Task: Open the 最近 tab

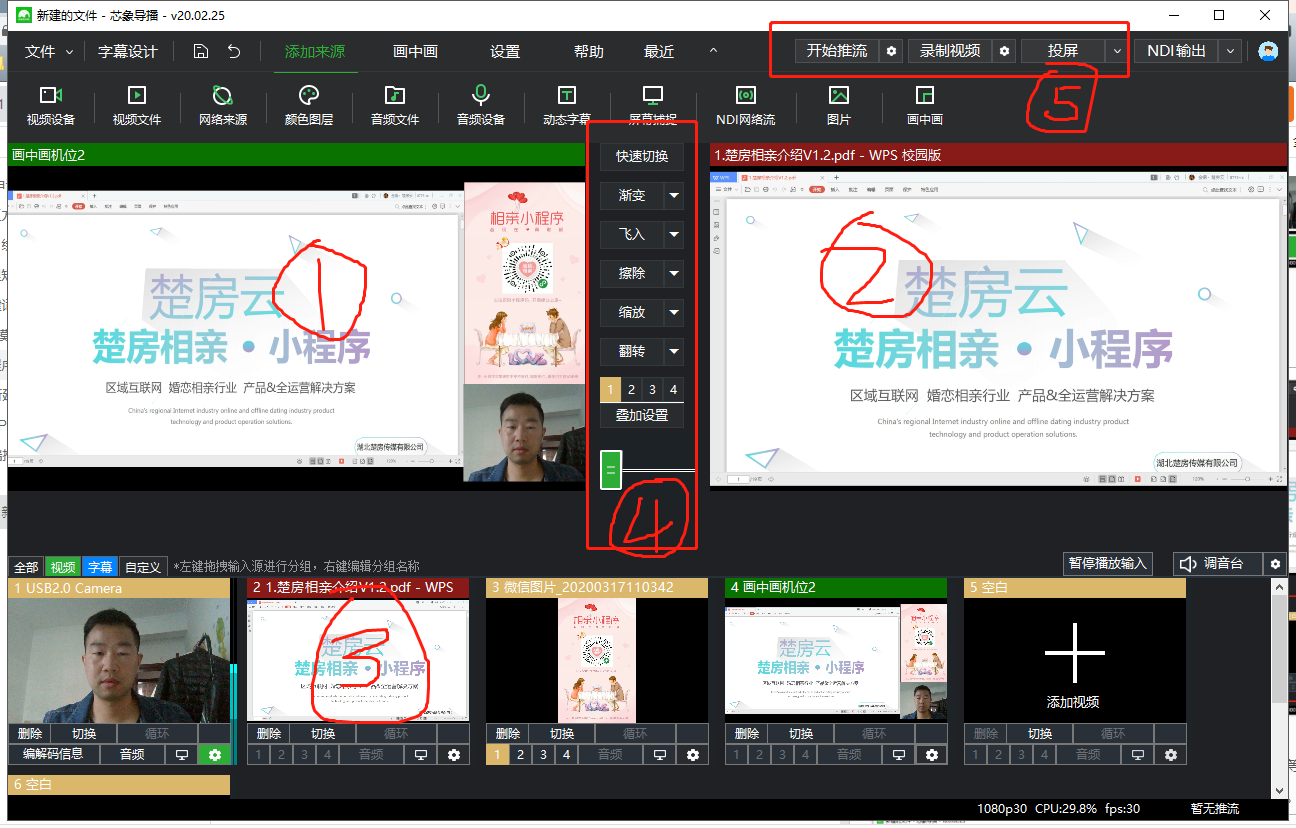Action: tap(659, 52)
